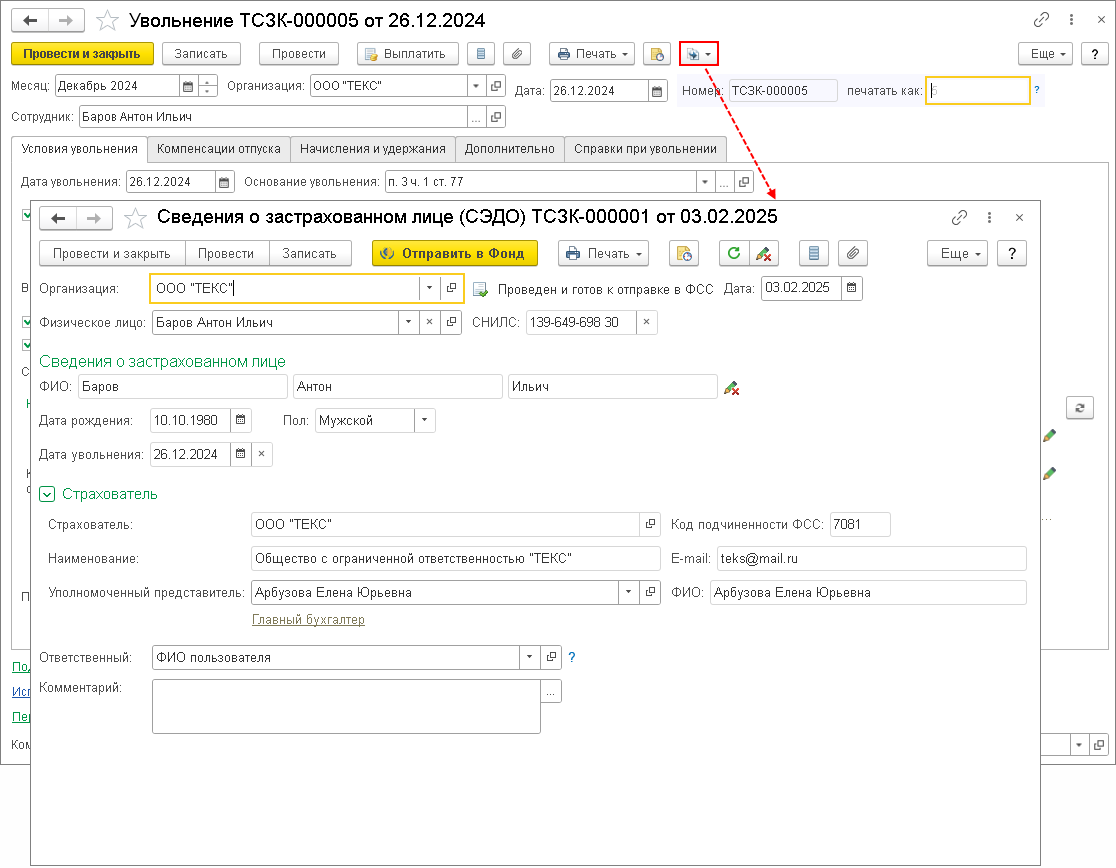Click Выплатить button
Image resolution: width=1116 pixels, height=868 pixels.
coord(408,54)
